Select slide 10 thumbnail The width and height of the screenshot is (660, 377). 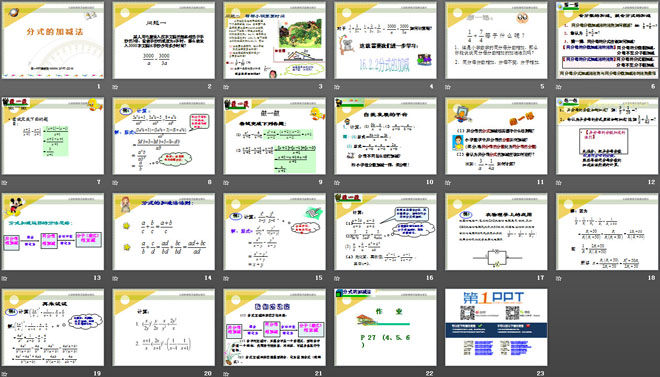[386, 136]
